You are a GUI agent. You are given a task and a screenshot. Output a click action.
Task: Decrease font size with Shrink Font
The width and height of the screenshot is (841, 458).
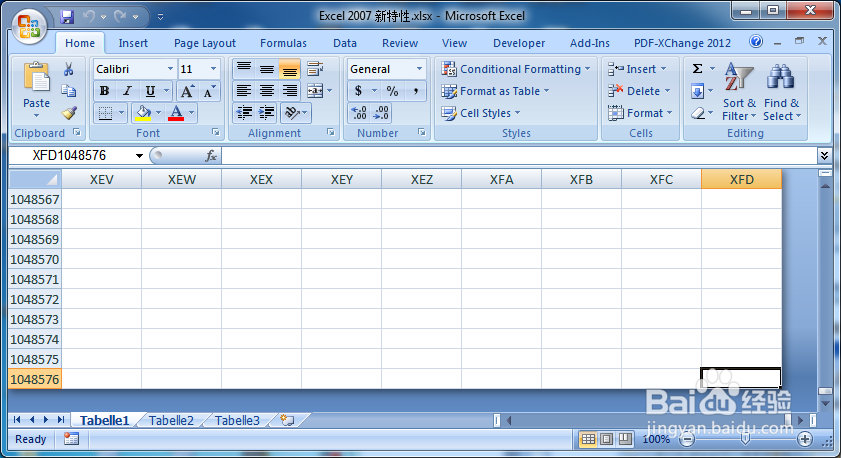click(209, 91)
